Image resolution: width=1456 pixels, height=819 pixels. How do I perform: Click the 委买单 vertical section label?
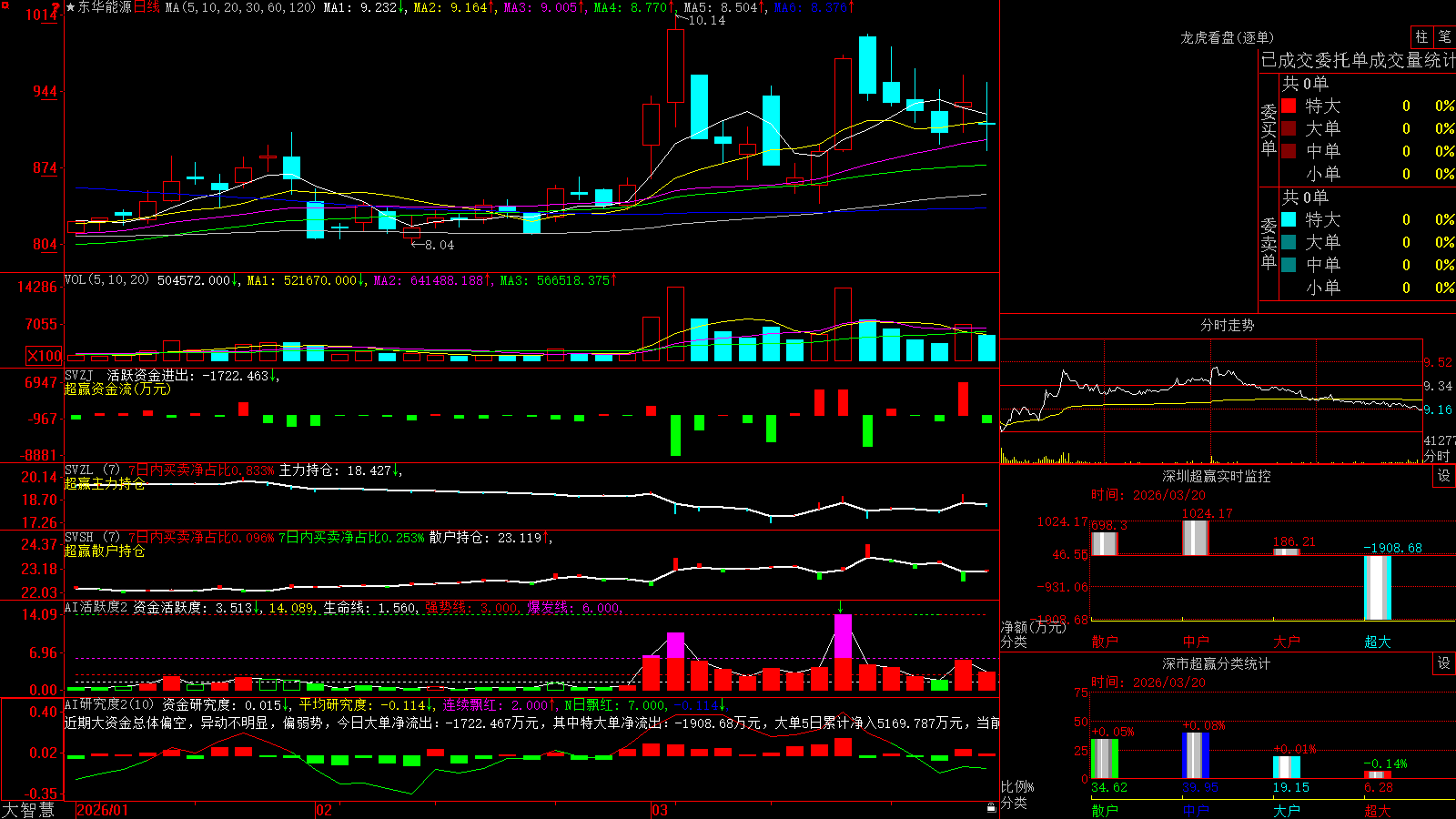click(x=1269, y=129)
